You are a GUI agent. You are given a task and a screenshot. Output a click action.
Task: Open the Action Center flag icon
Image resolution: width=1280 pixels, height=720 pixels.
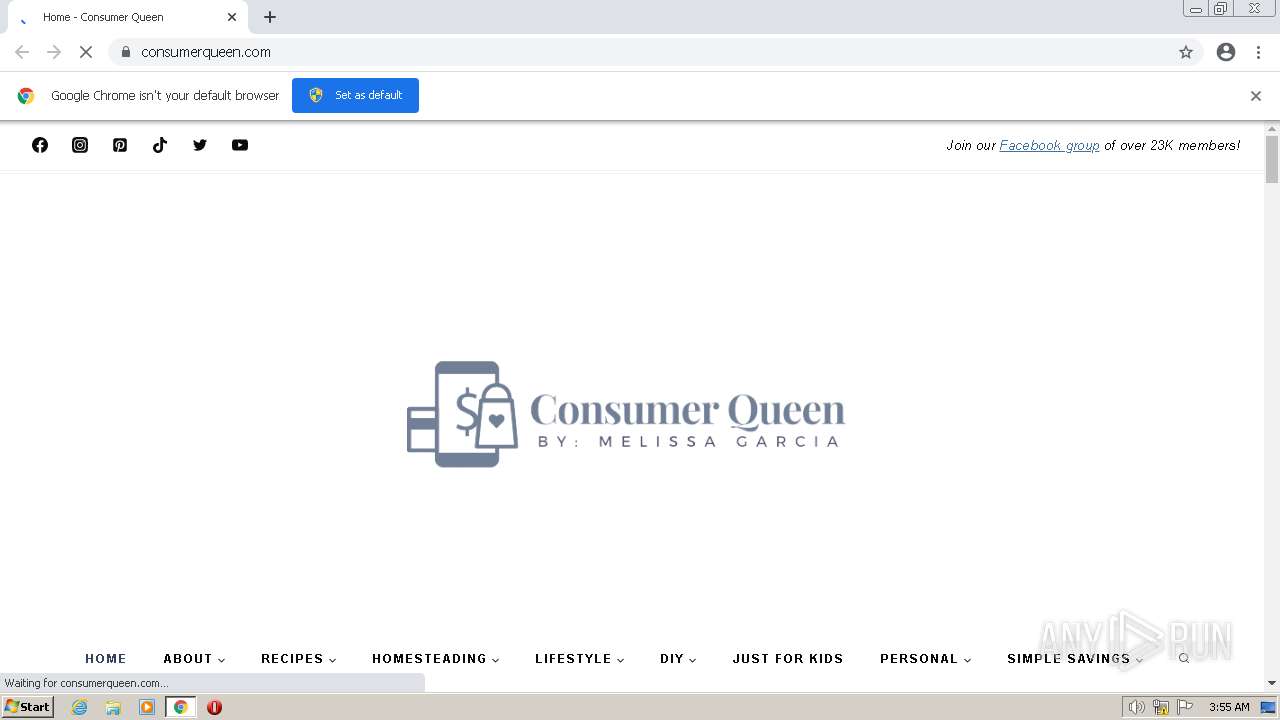(1185, 707)
